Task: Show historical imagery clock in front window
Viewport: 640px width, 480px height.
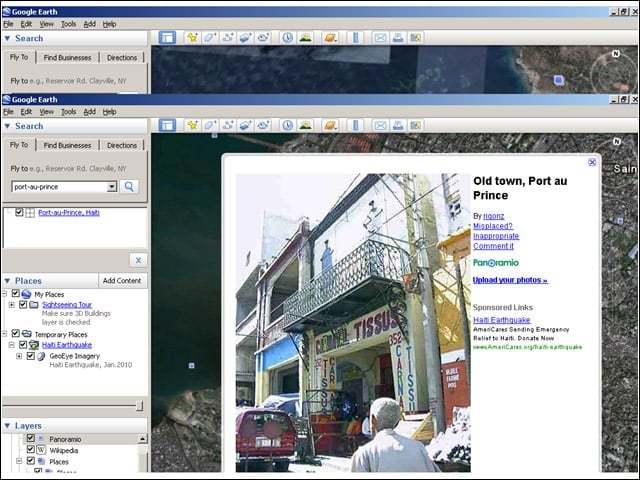Action: pyautogui.click(x=287, y=125)
